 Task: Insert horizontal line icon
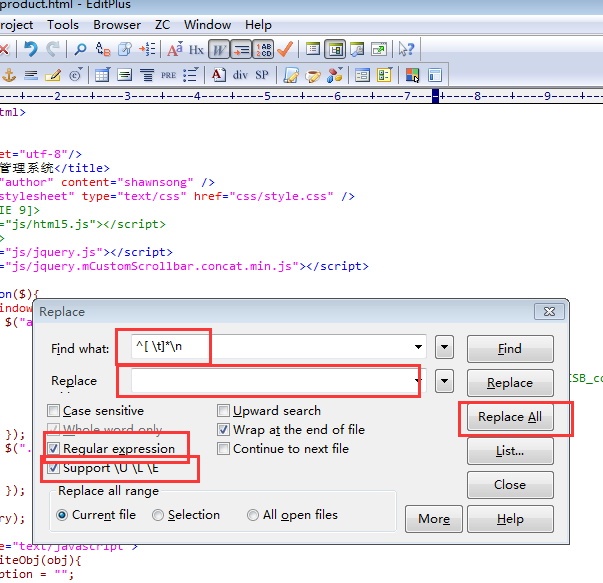(x=31, y=75)
